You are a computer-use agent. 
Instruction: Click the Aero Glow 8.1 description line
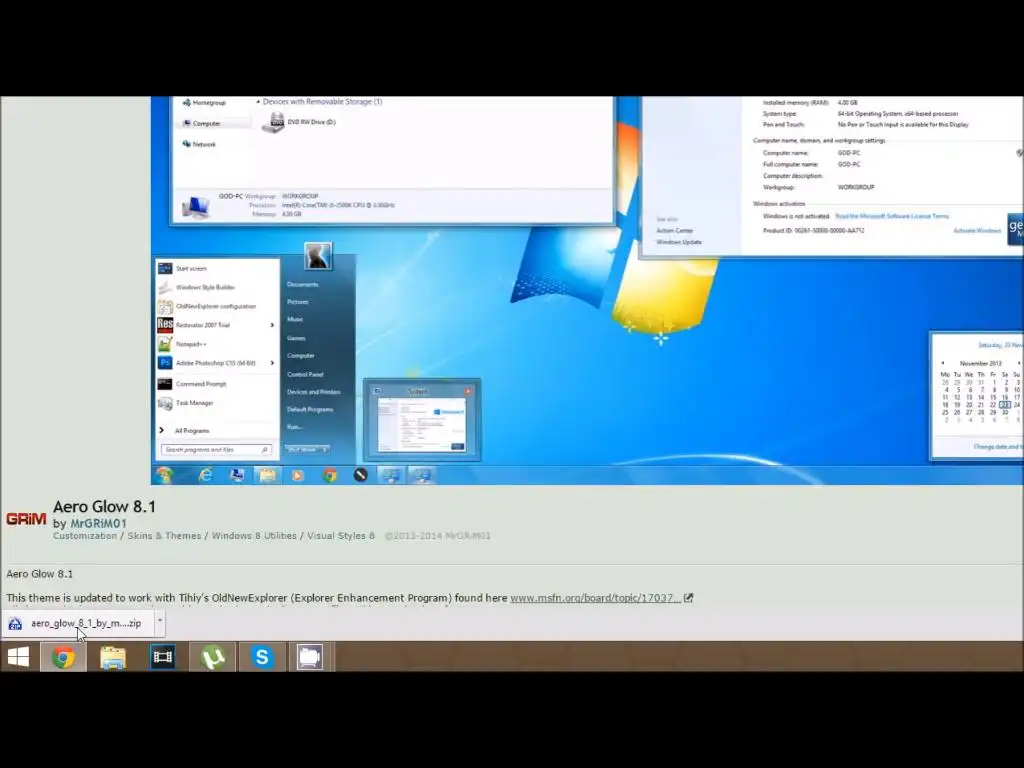pyautogui.click(x=40, y=574)
